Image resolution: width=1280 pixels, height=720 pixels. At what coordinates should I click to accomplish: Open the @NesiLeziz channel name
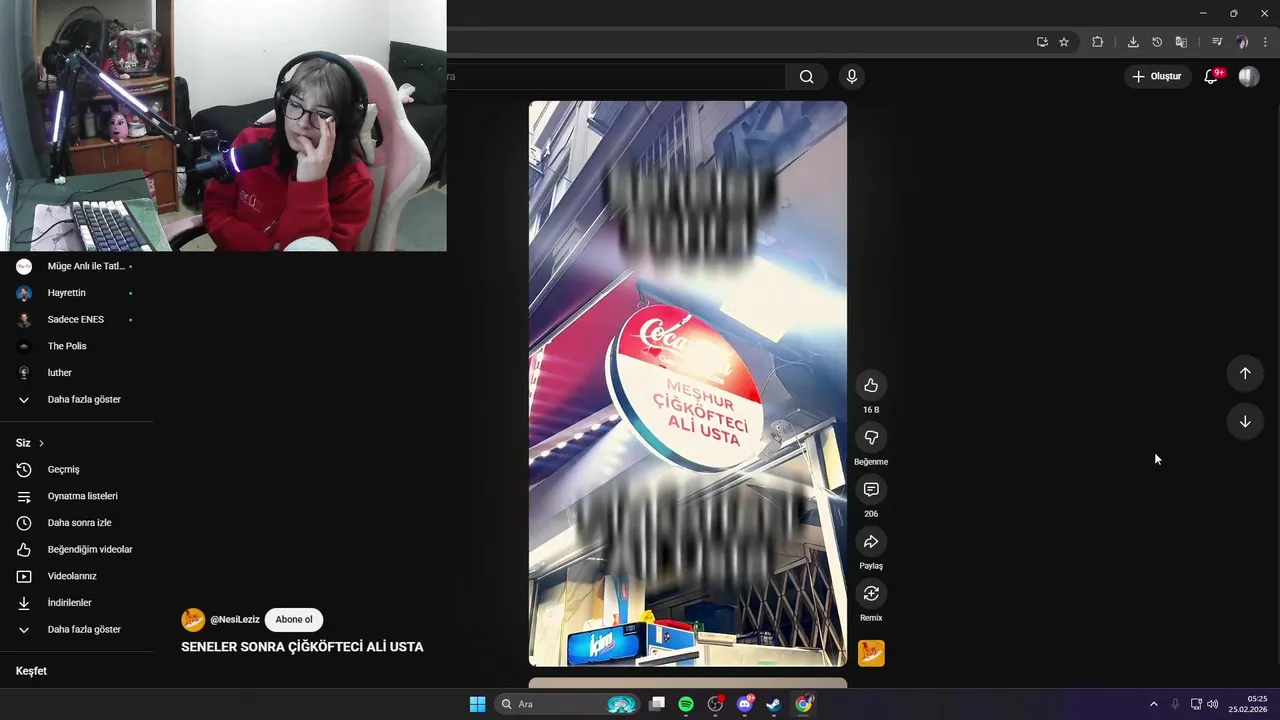point(235,620)
